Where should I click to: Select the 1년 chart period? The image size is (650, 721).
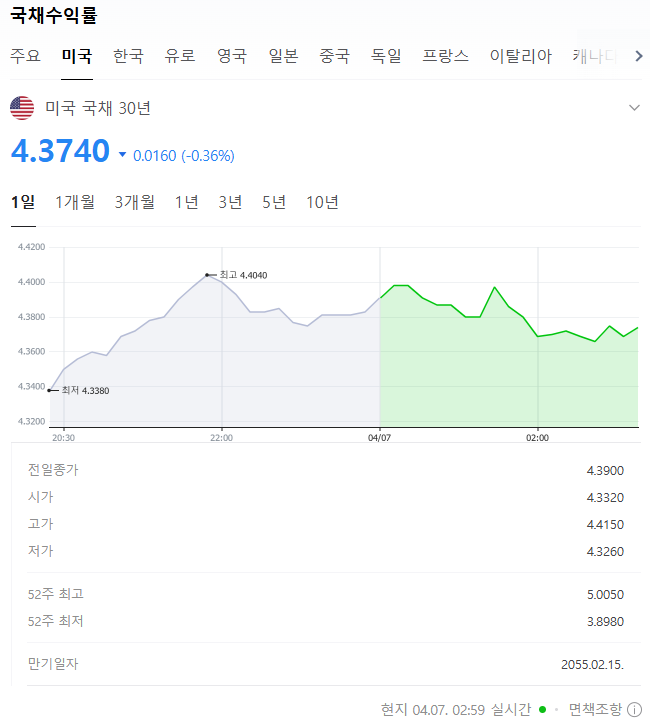pyautogui.click(x=187, y=202)
